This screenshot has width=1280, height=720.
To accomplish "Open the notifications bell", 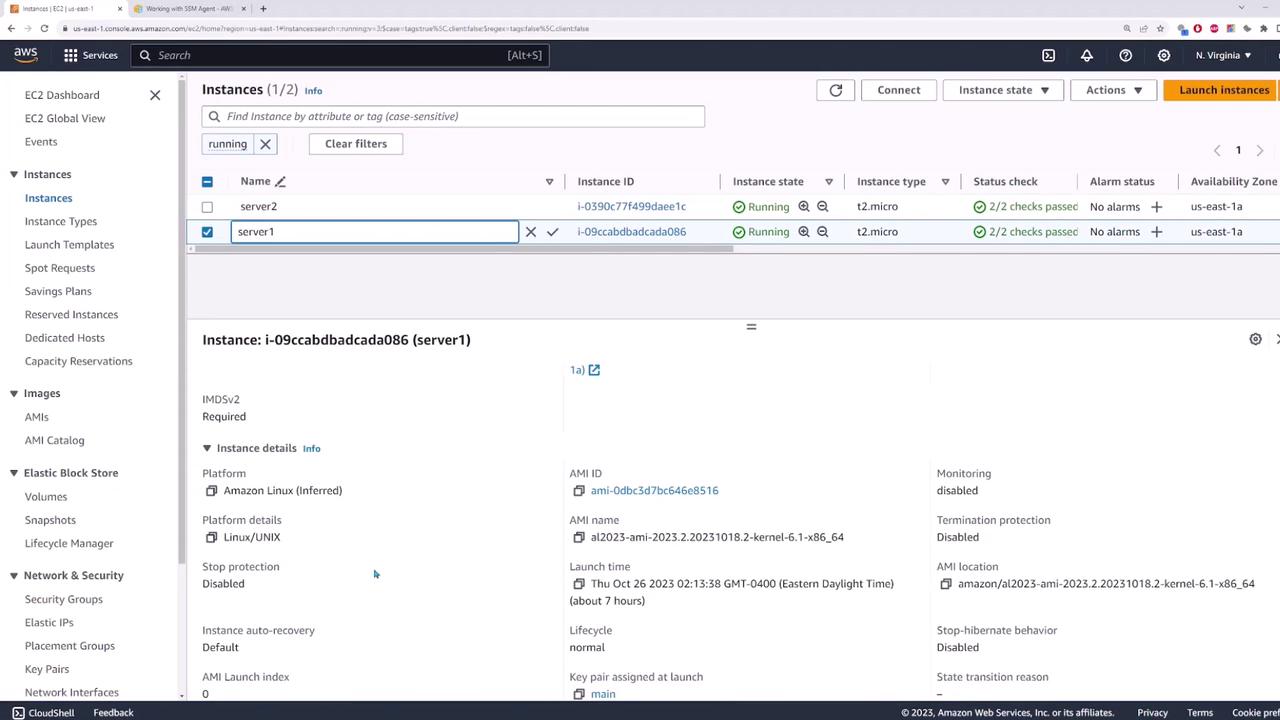I will (x=1087, y=55).
